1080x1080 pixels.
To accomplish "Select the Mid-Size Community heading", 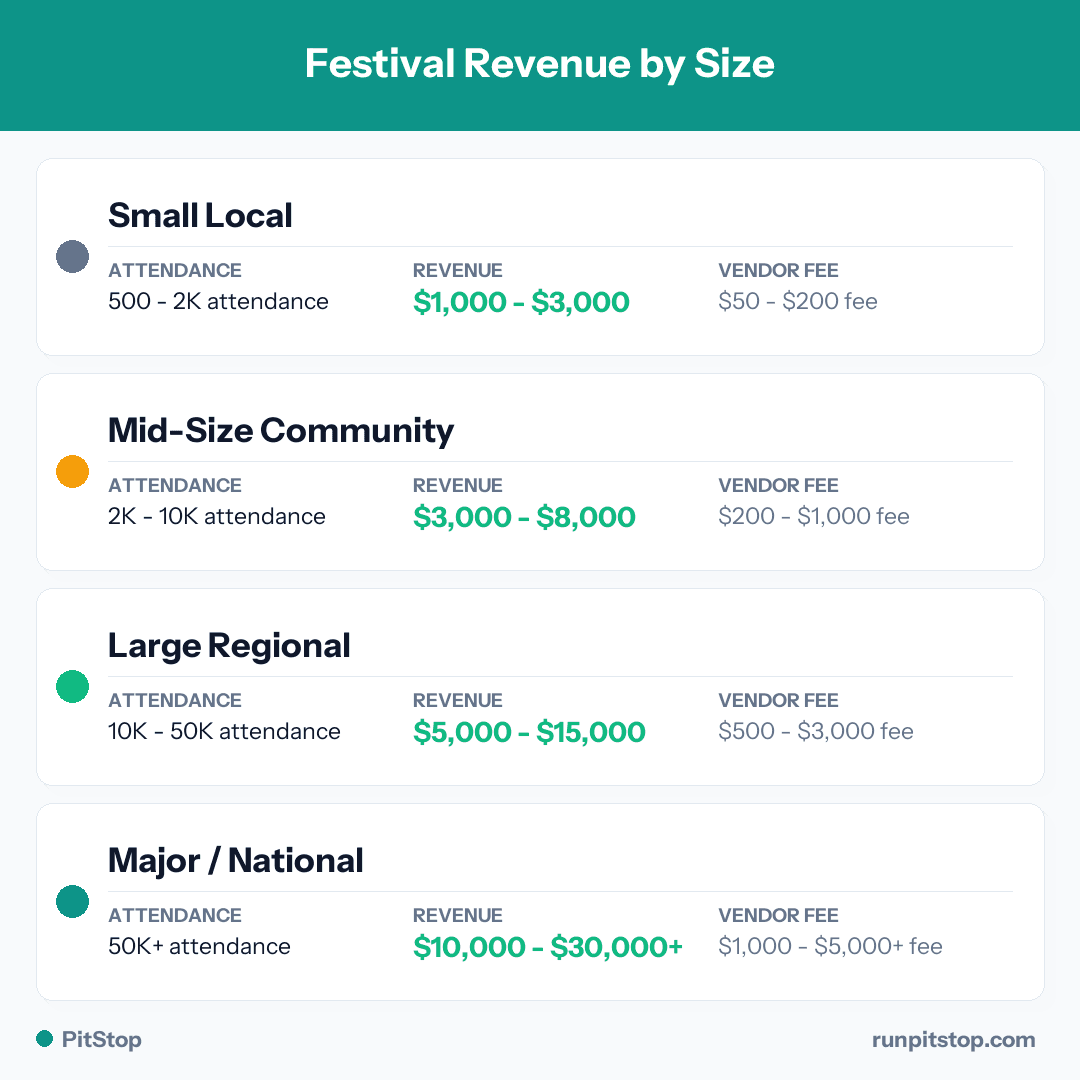I will [281, 431].
